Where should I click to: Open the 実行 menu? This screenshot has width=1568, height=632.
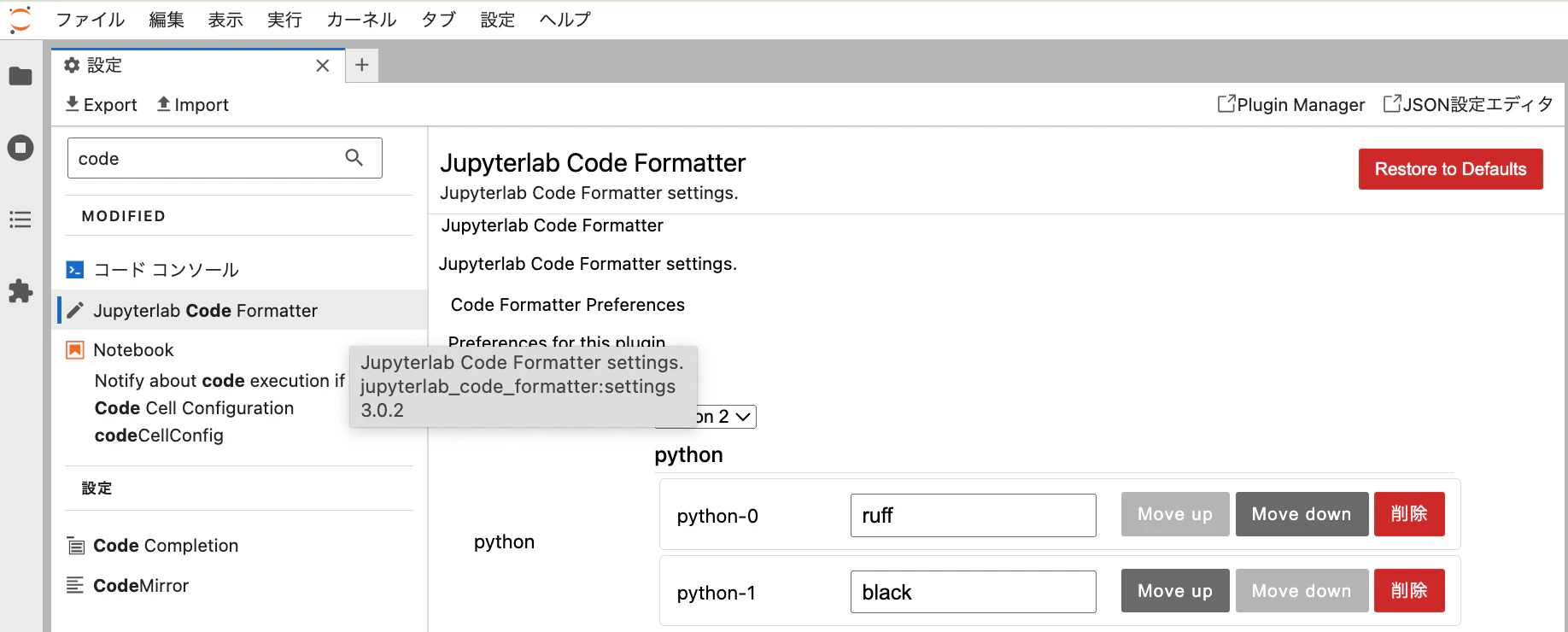tap(284, 19)
